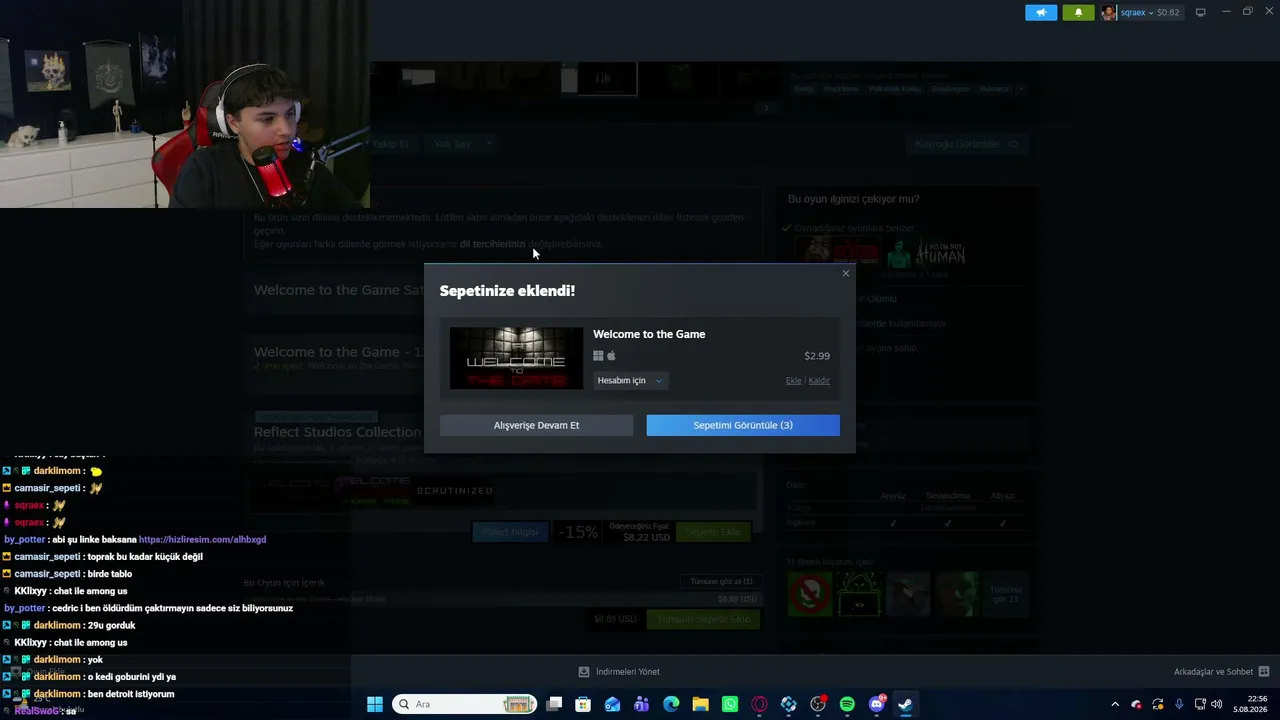Open İndirmeleri Yönet downloads manager
1280x720 pixels.
click(x=619, y=672)
